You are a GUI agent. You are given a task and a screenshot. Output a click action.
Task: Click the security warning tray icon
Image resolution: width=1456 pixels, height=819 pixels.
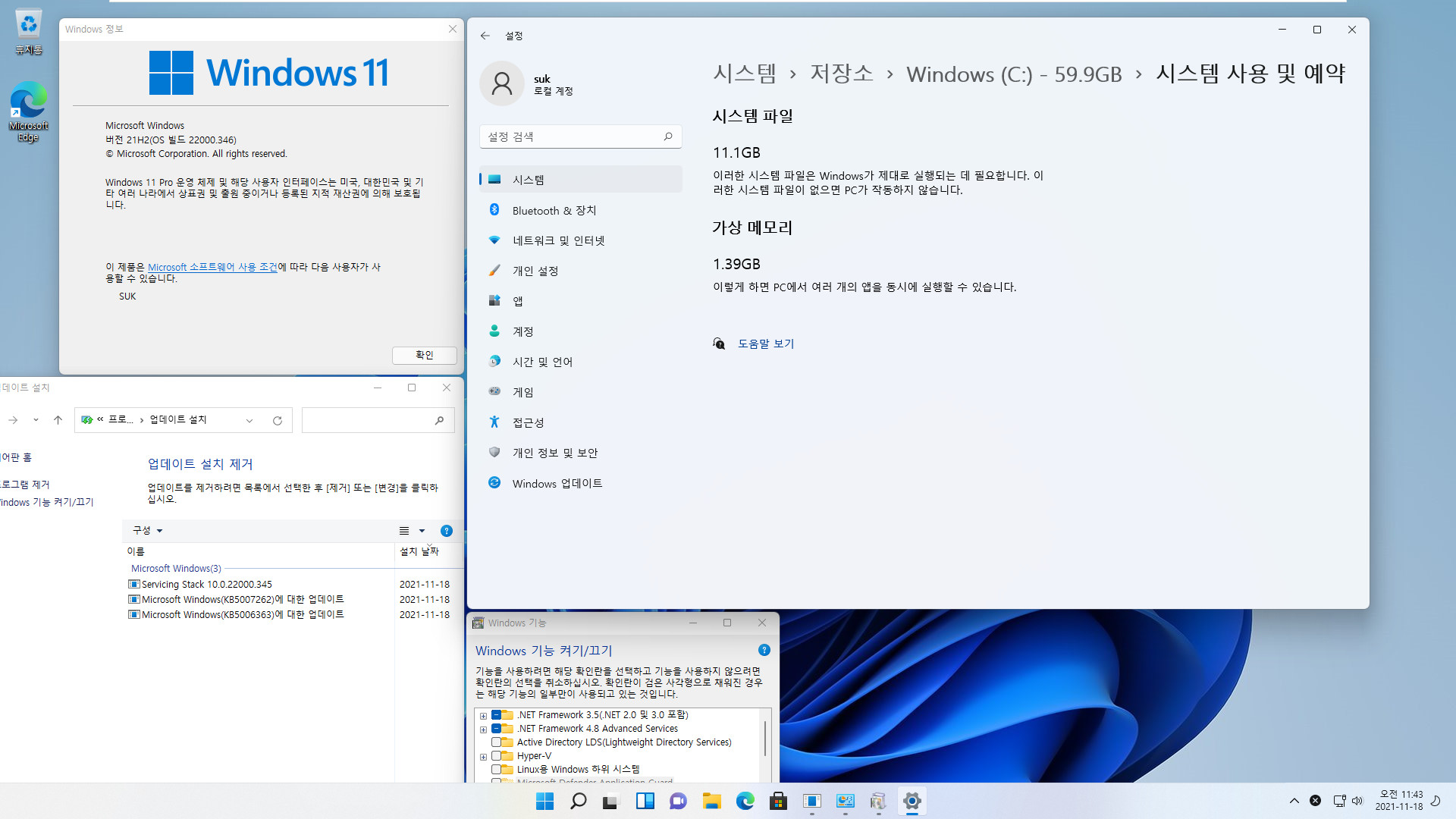[x=1316, y=801]
